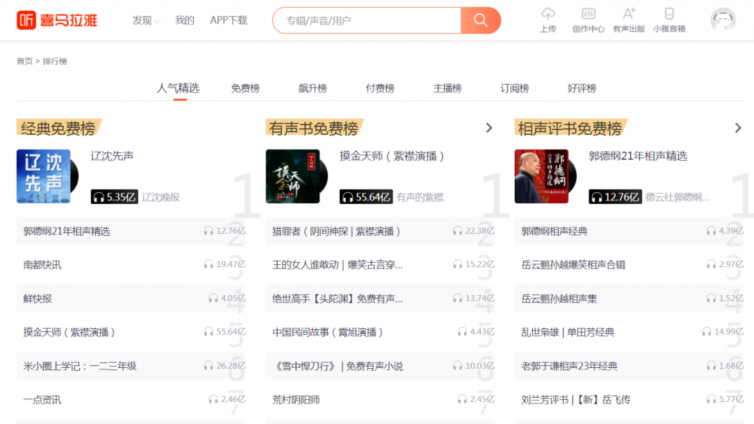Viewport: 754px width, 424px height.
Task: Open top-ranked 摸金天师（紫襟演播）title
Action: coord(392,156)
